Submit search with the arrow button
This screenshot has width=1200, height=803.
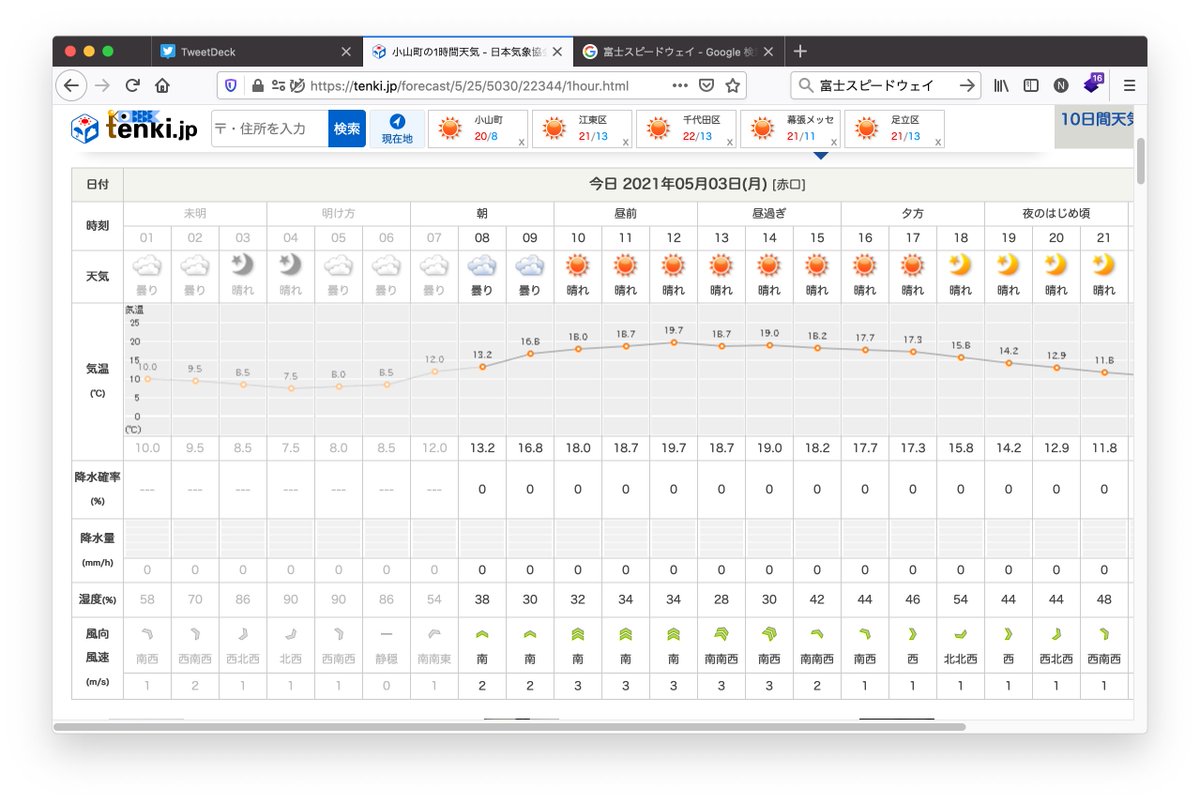coord(966,86)
